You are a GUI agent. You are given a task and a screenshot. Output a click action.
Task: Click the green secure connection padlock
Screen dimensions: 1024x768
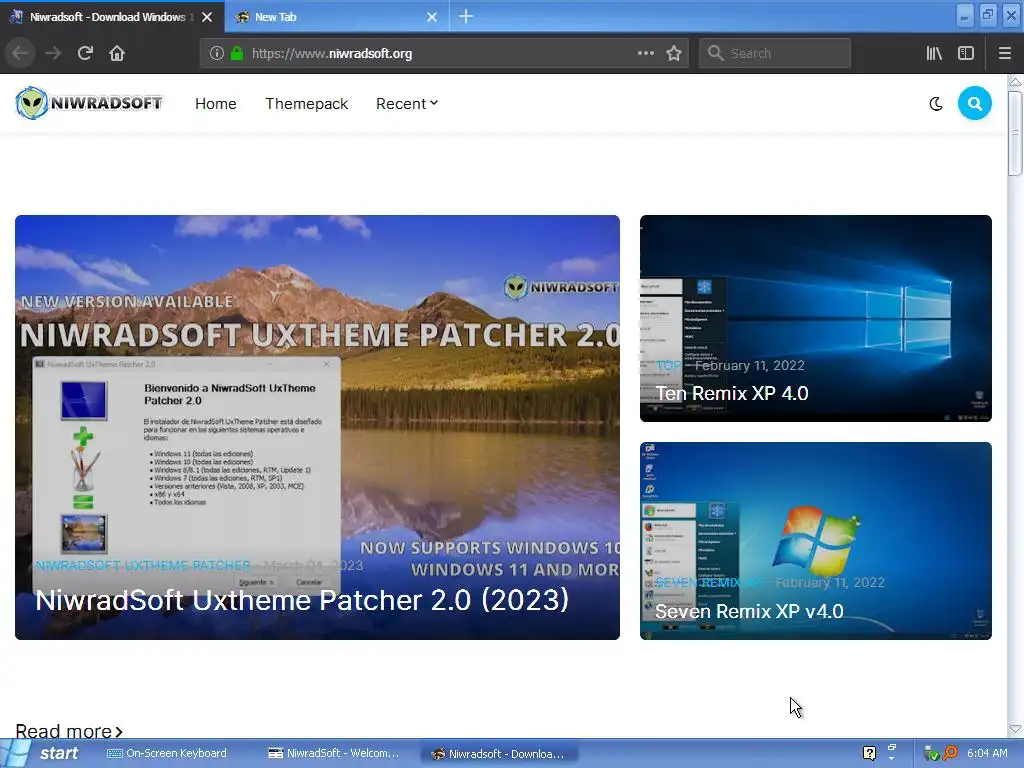point(237,53)
